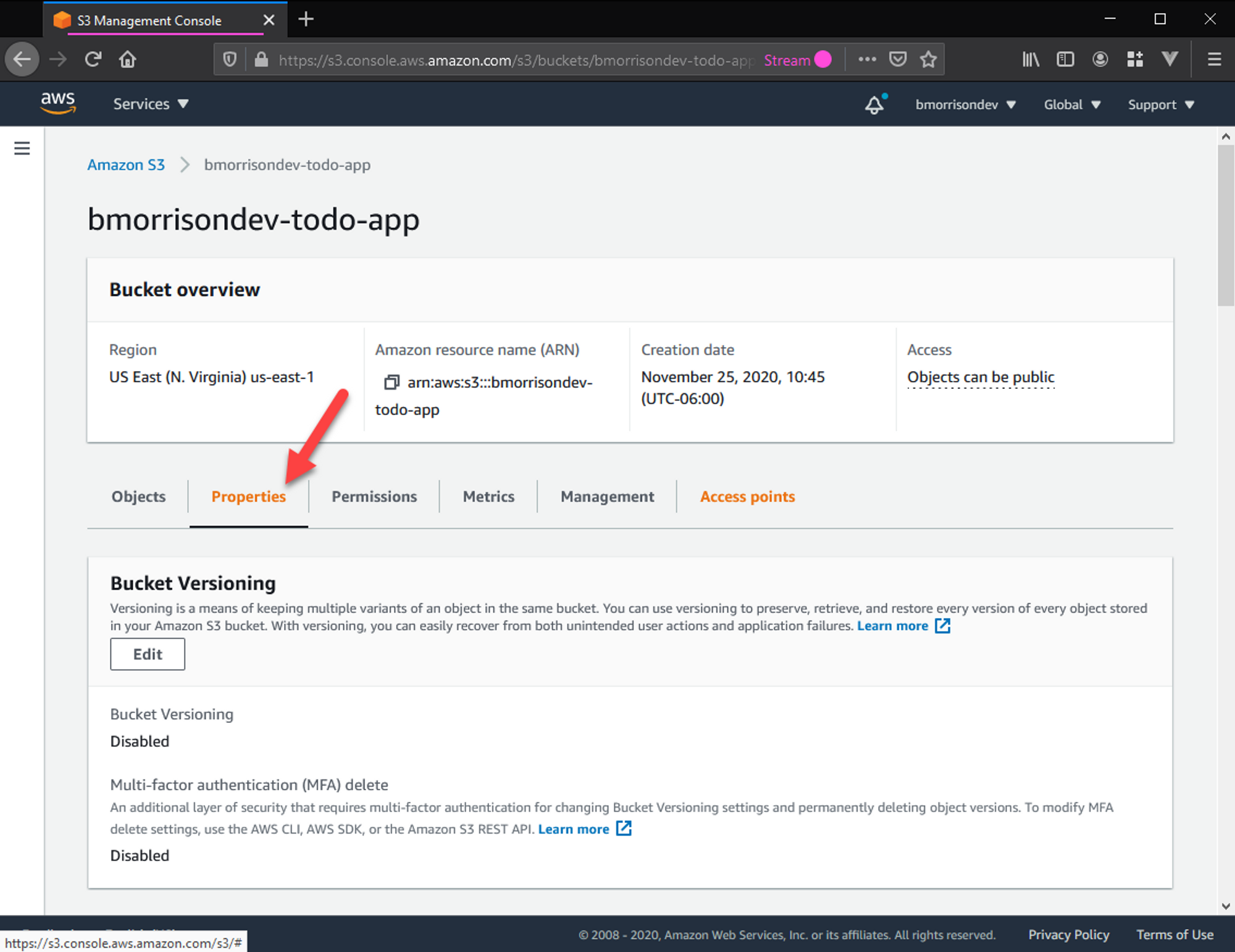The image size is (1235, 952).
Task: Open the Firefox library icon
Action: pyautogui.click(x=1031, y=59)
